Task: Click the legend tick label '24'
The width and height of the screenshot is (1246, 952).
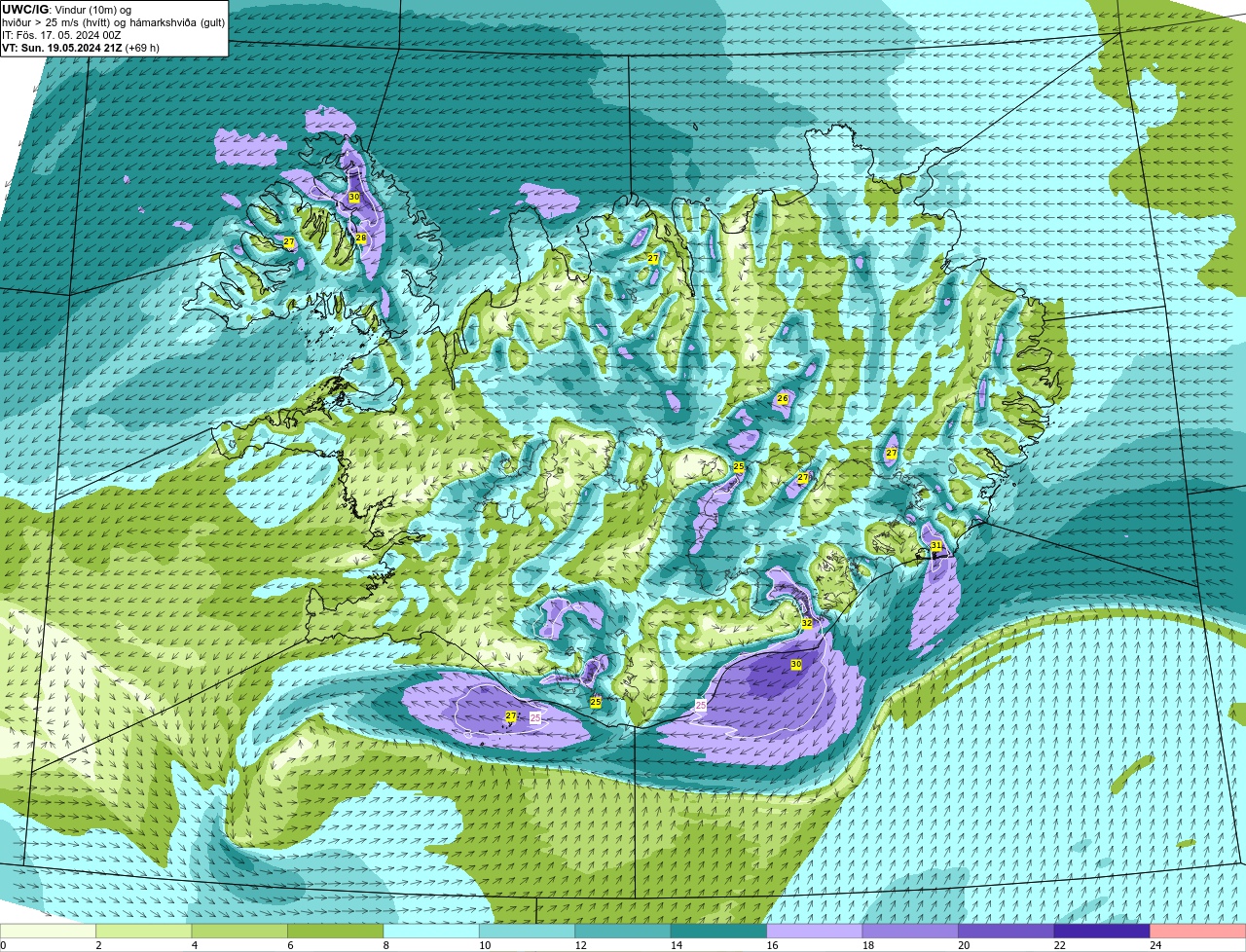Action: click(x=1154, y=945)
